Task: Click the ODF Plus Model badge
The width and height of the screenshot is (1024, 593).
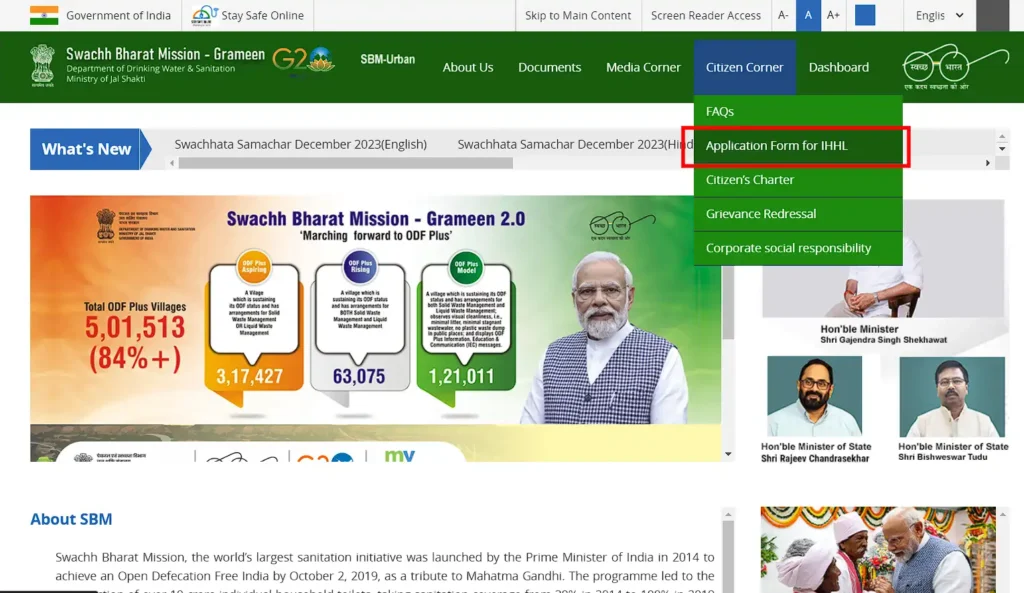Action: (466, 268)
